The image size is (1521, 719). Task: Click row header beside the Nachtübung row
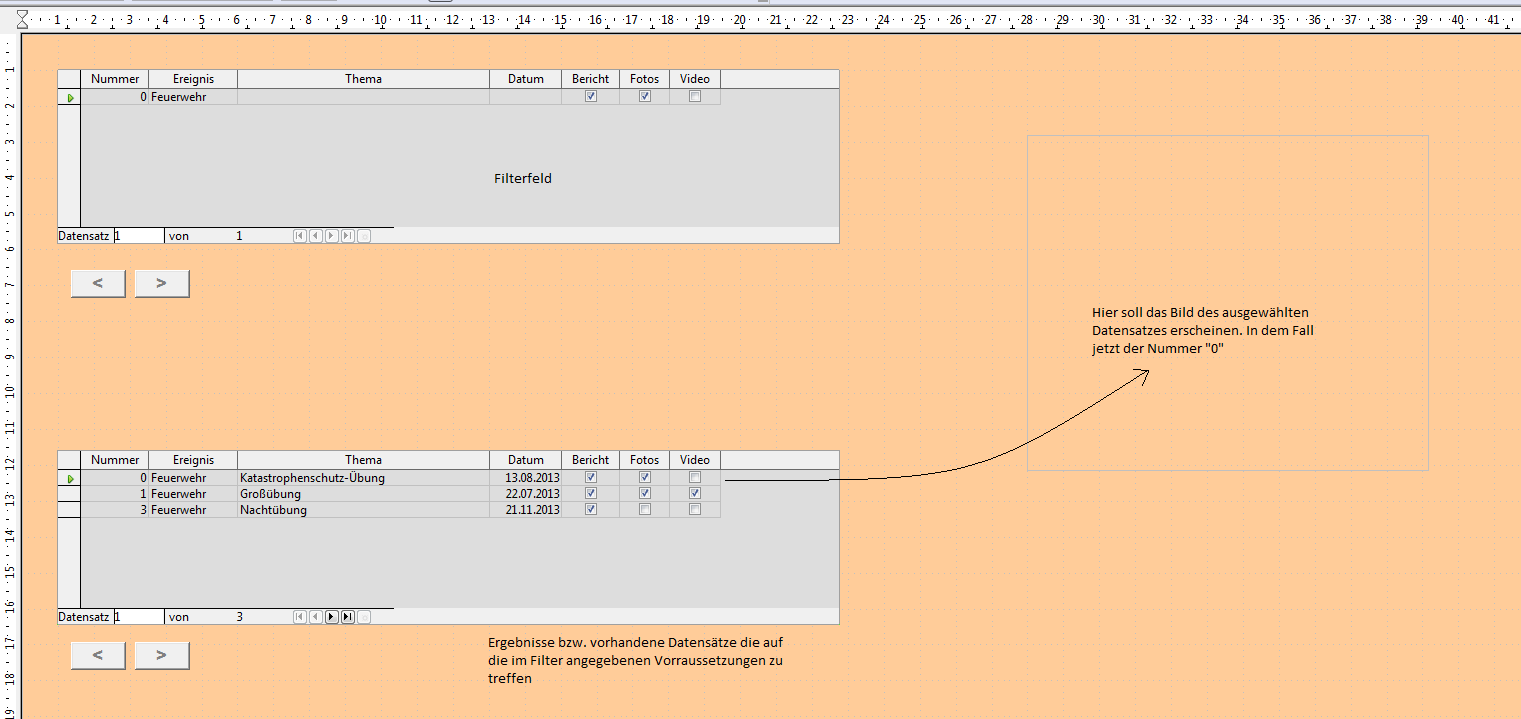tap(69, 510)
